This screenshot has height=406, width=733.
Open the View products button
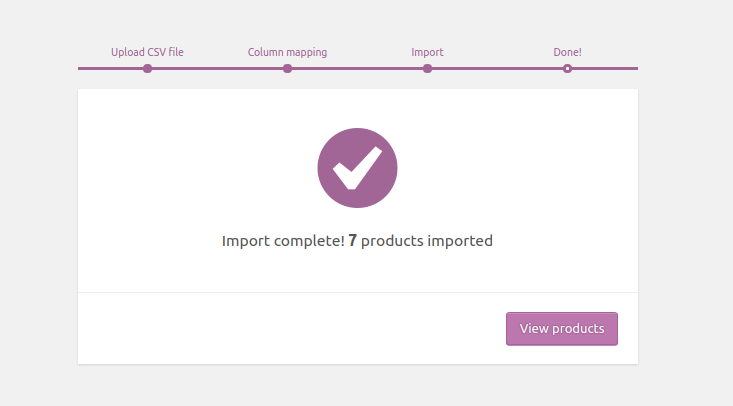point(561,329)
